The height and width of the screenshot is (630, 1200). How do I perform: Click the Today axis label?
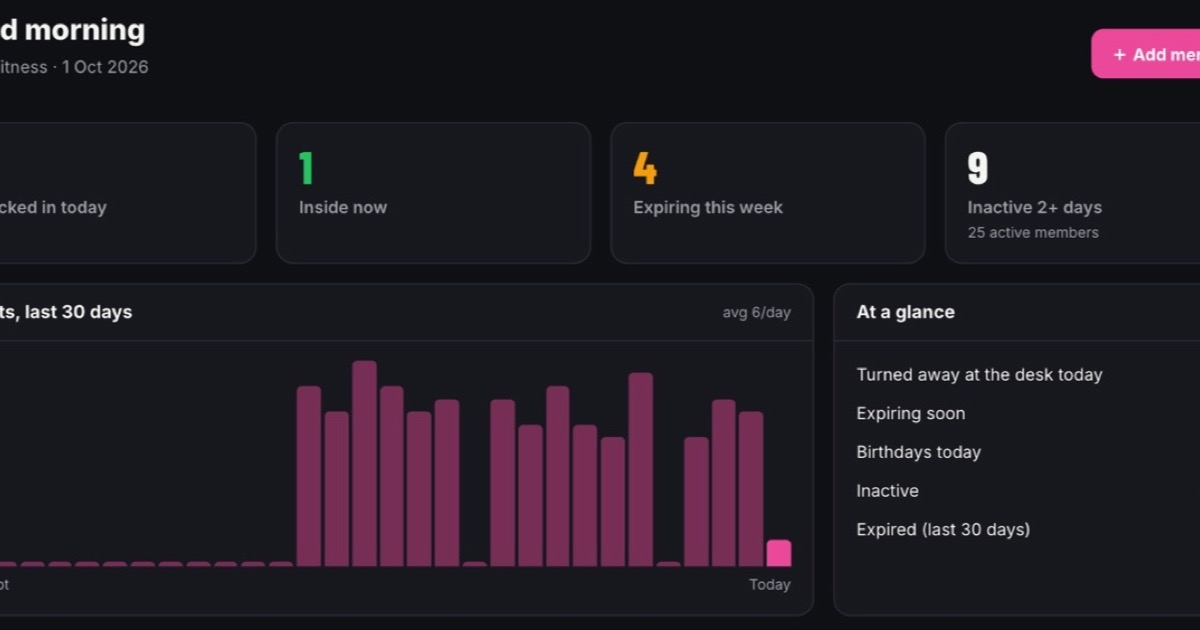(x=770, y=584)
